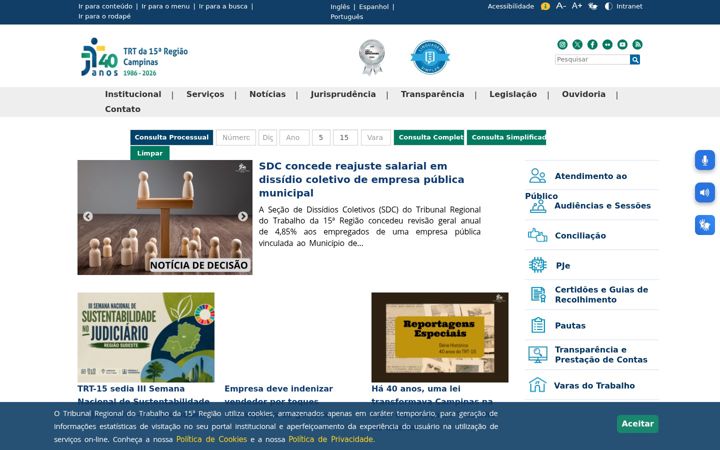
Task: Open the Política de Cookies link
Action: [x=211, y=439]
